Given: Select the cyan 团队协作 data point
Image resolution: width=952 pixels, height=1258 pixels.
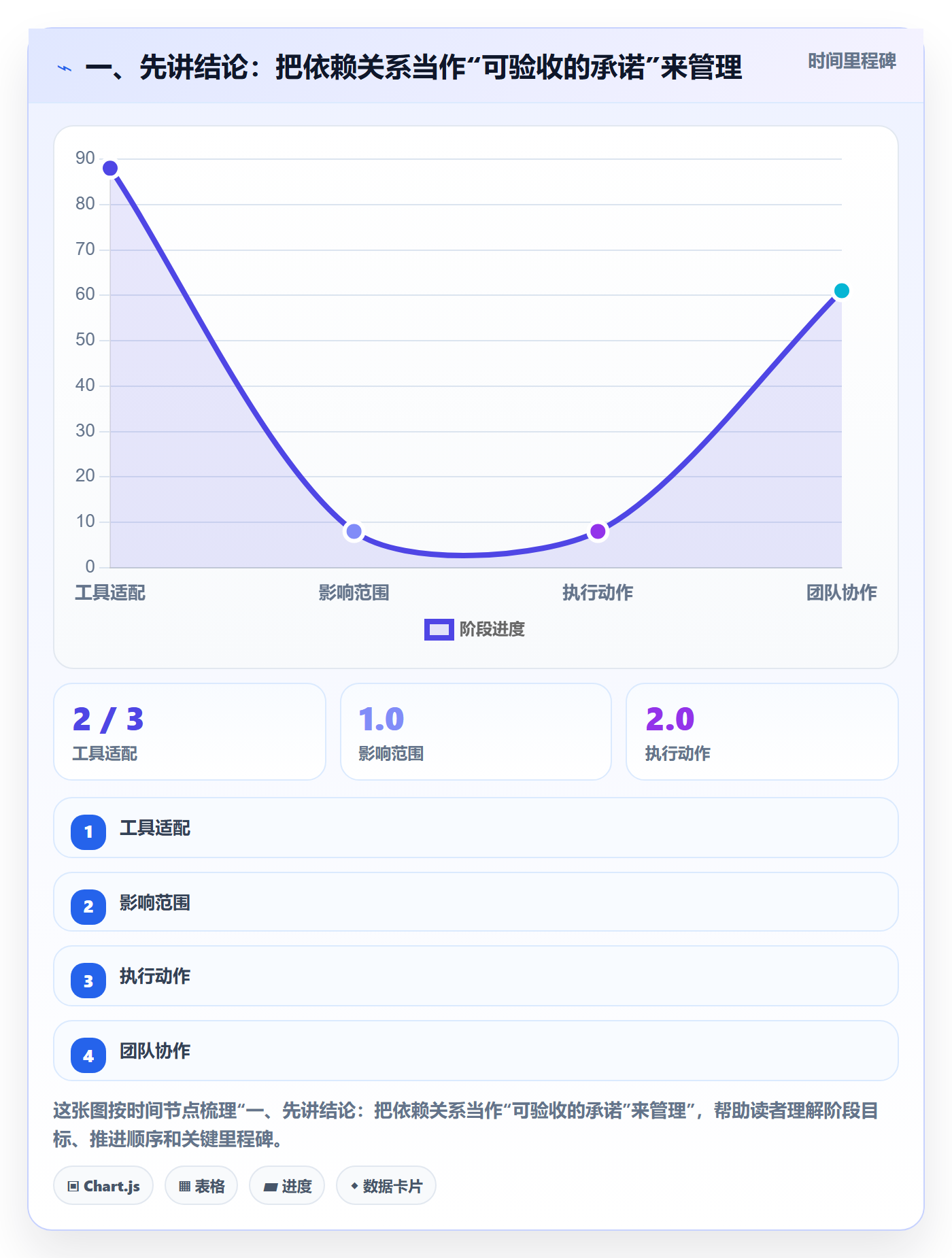Looking at the screenshot, I should pos(841,291).
